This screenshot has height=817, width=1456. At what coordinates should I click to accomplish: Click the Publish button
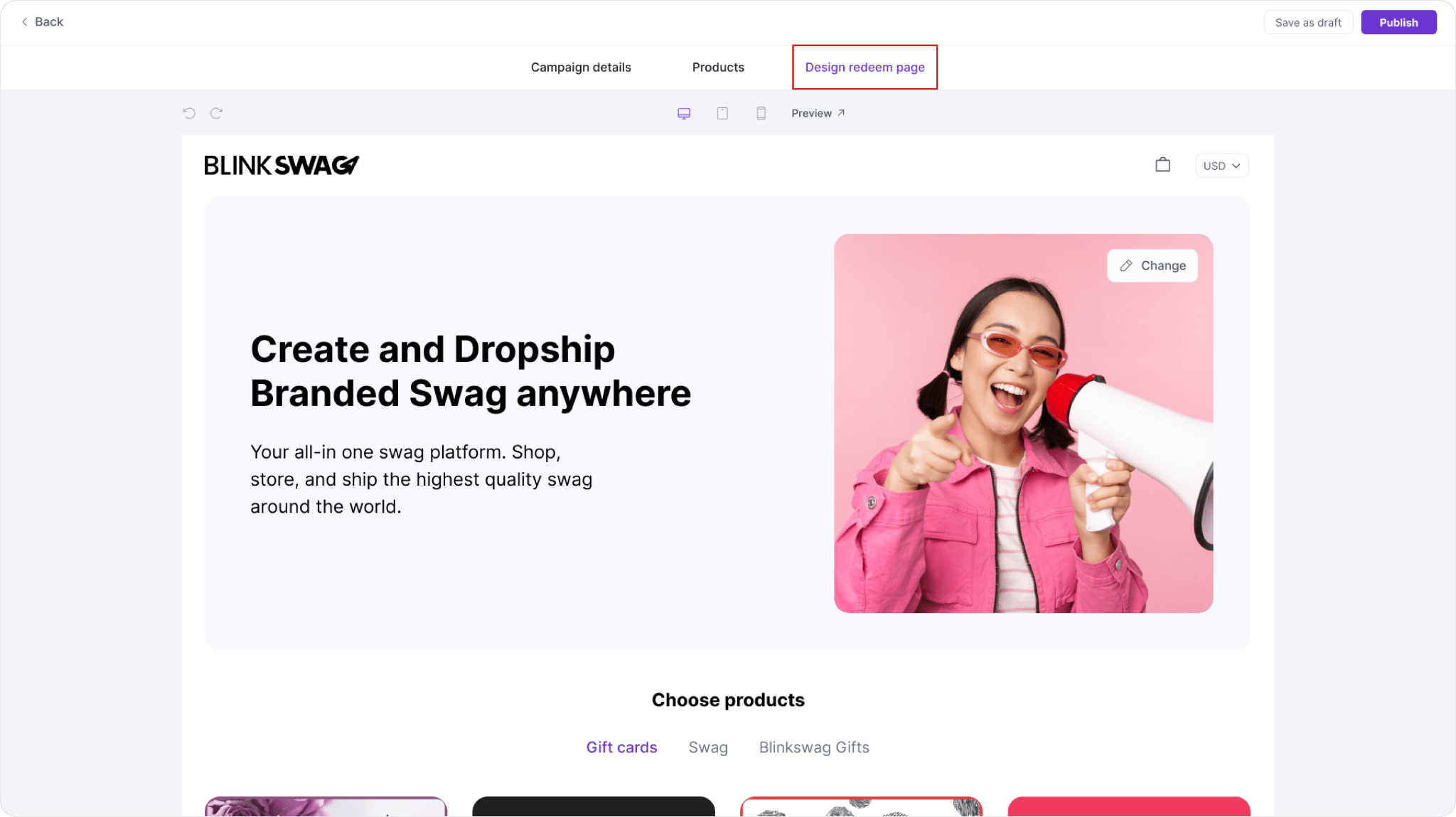pyautogui.click(x=1398, y=22)
